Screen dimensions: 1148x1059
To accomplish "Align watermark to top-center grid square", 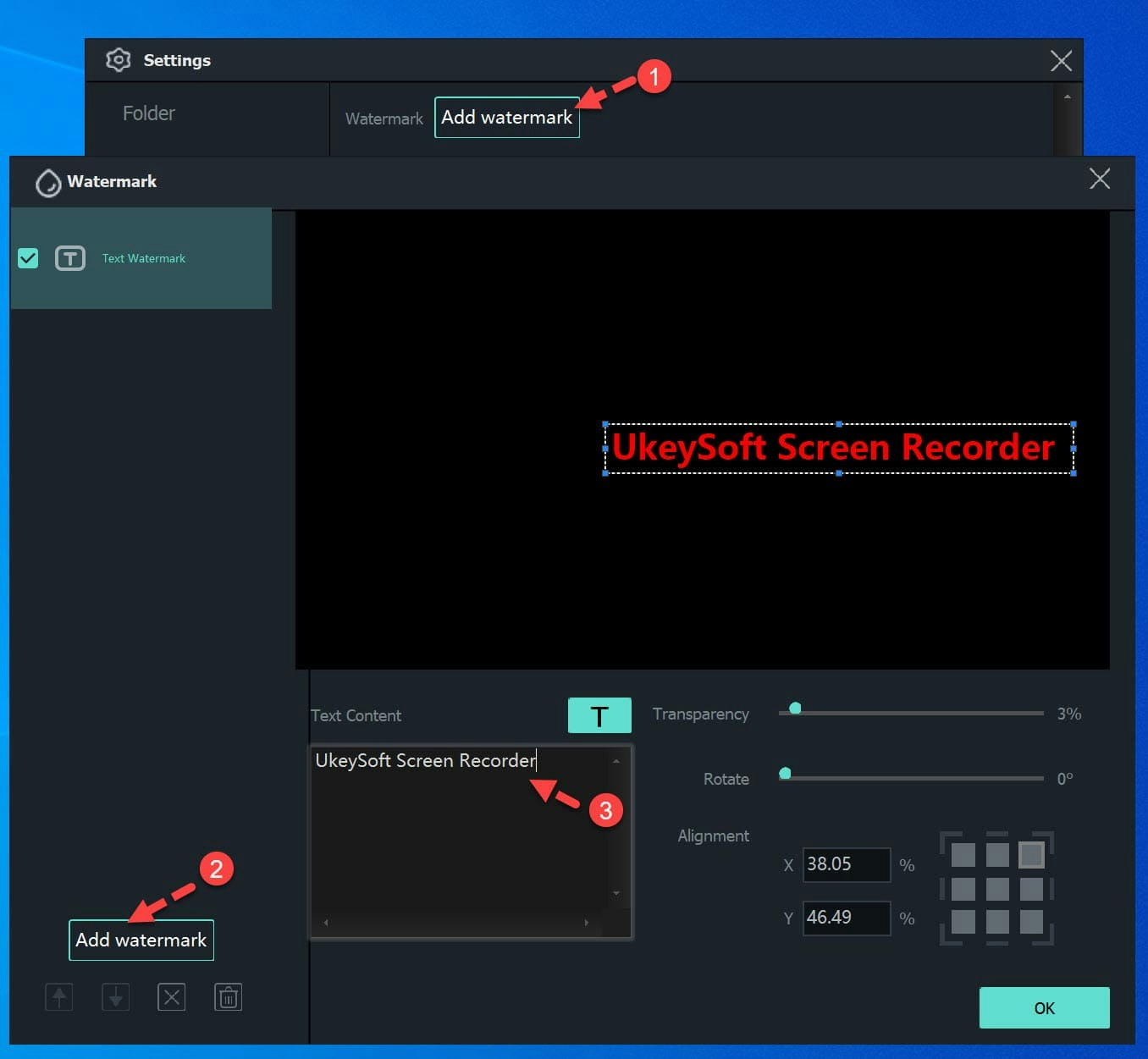I will pos(997,855).
